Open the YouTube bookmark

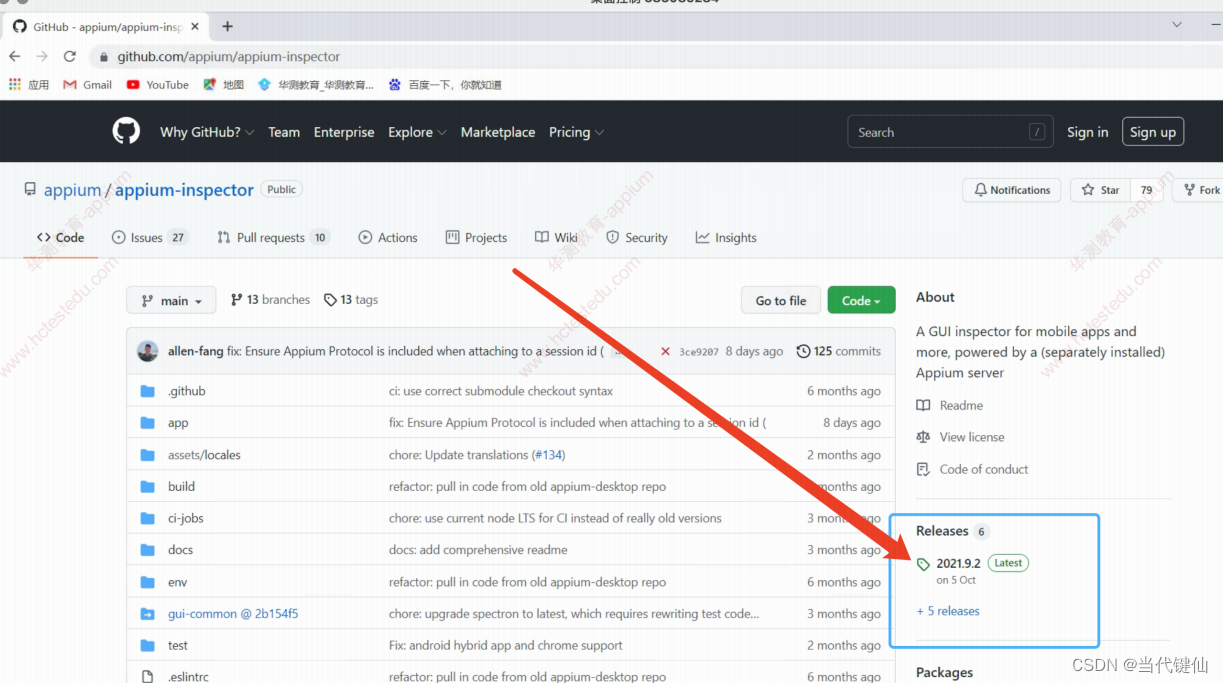[158, 85]
